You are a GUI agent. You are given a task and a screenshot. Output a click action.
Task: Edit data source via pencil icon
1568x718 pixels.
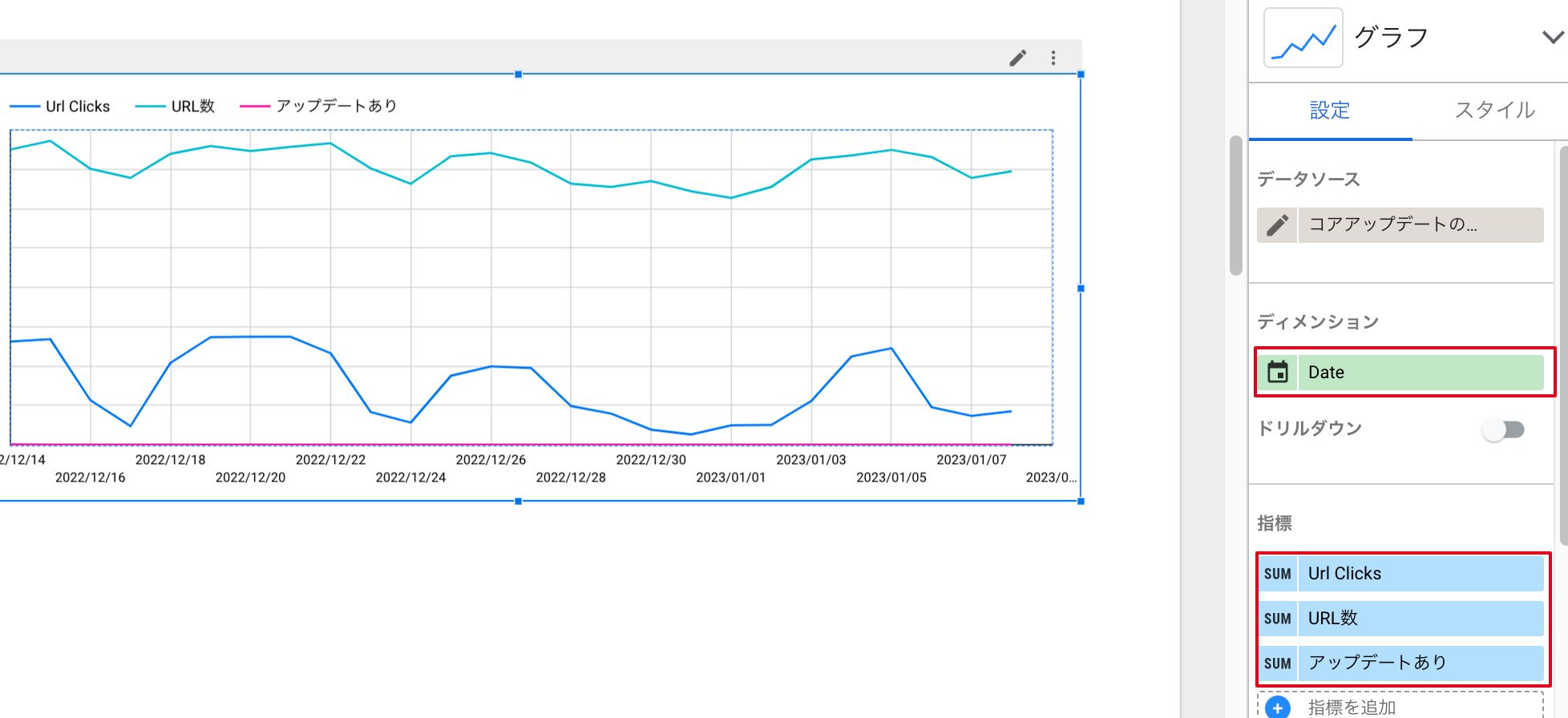[1277, 225]
